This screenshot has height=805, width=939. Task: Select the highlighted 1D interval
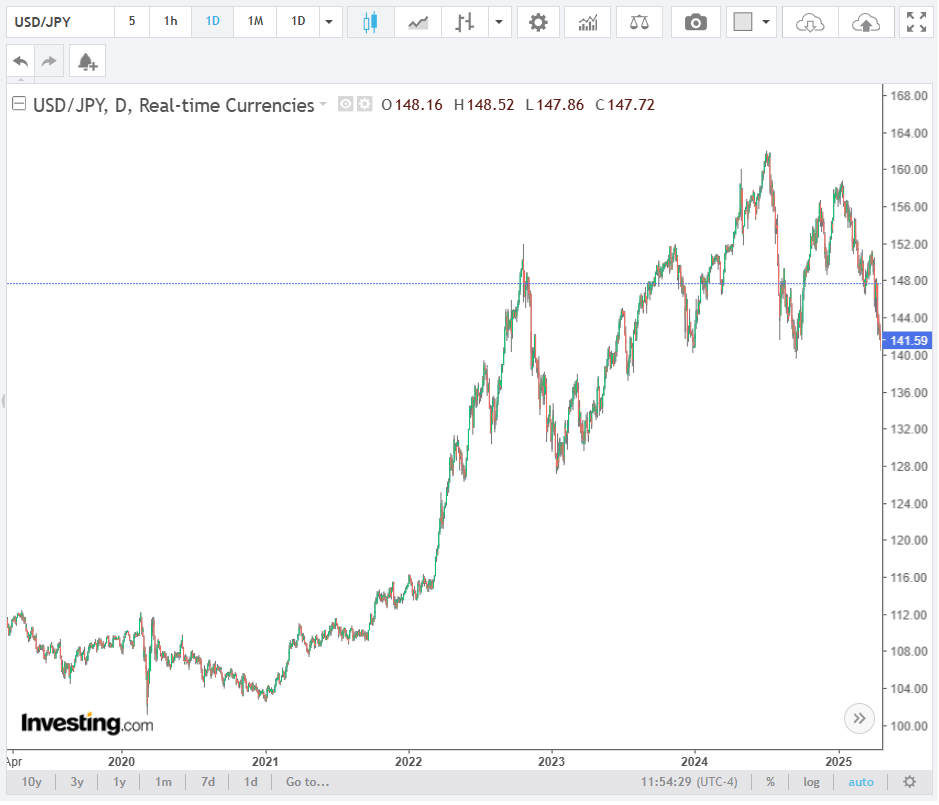213,22
